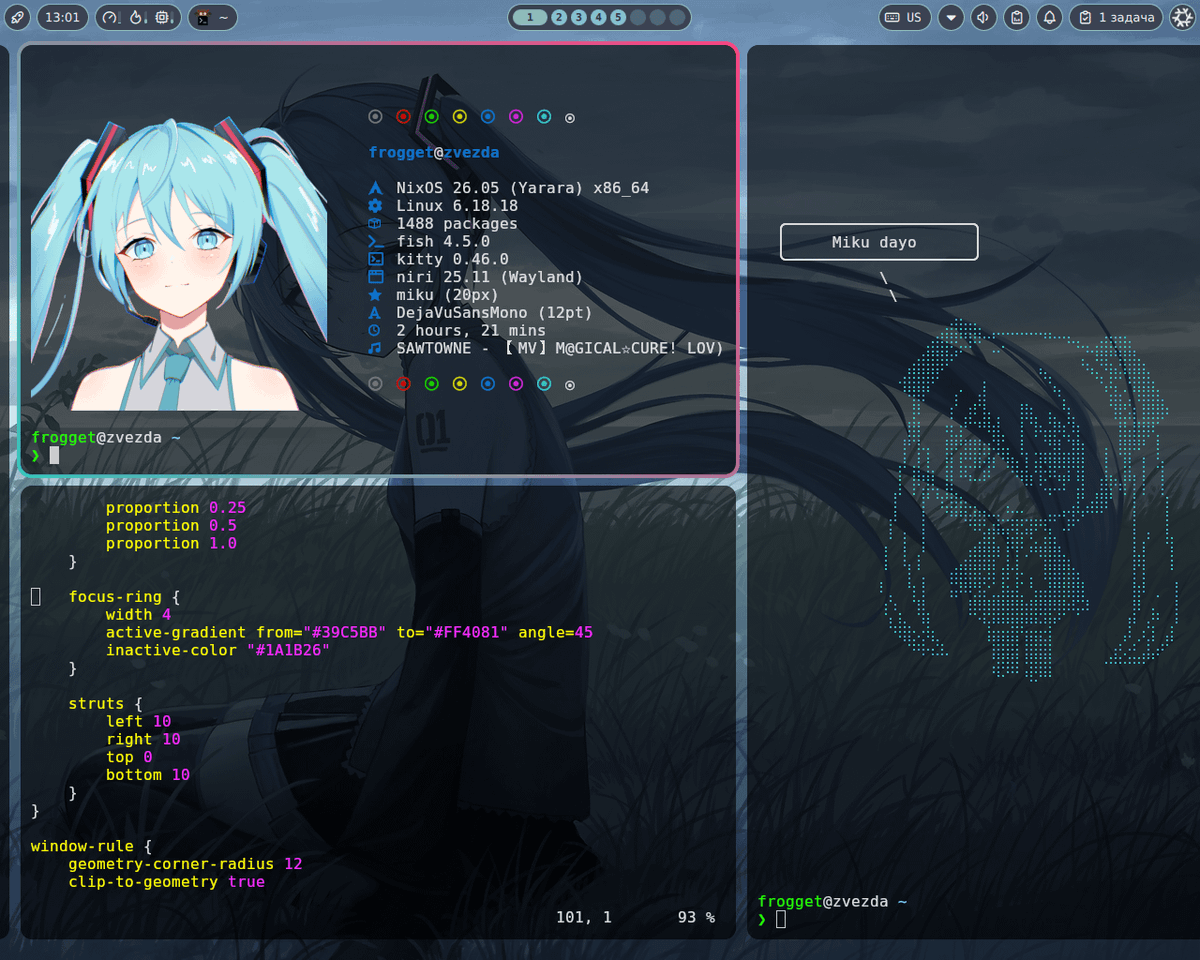Click the Miku avatar image in the fetch terminal
Screen dimensions: 1200x960
point(180,262)
